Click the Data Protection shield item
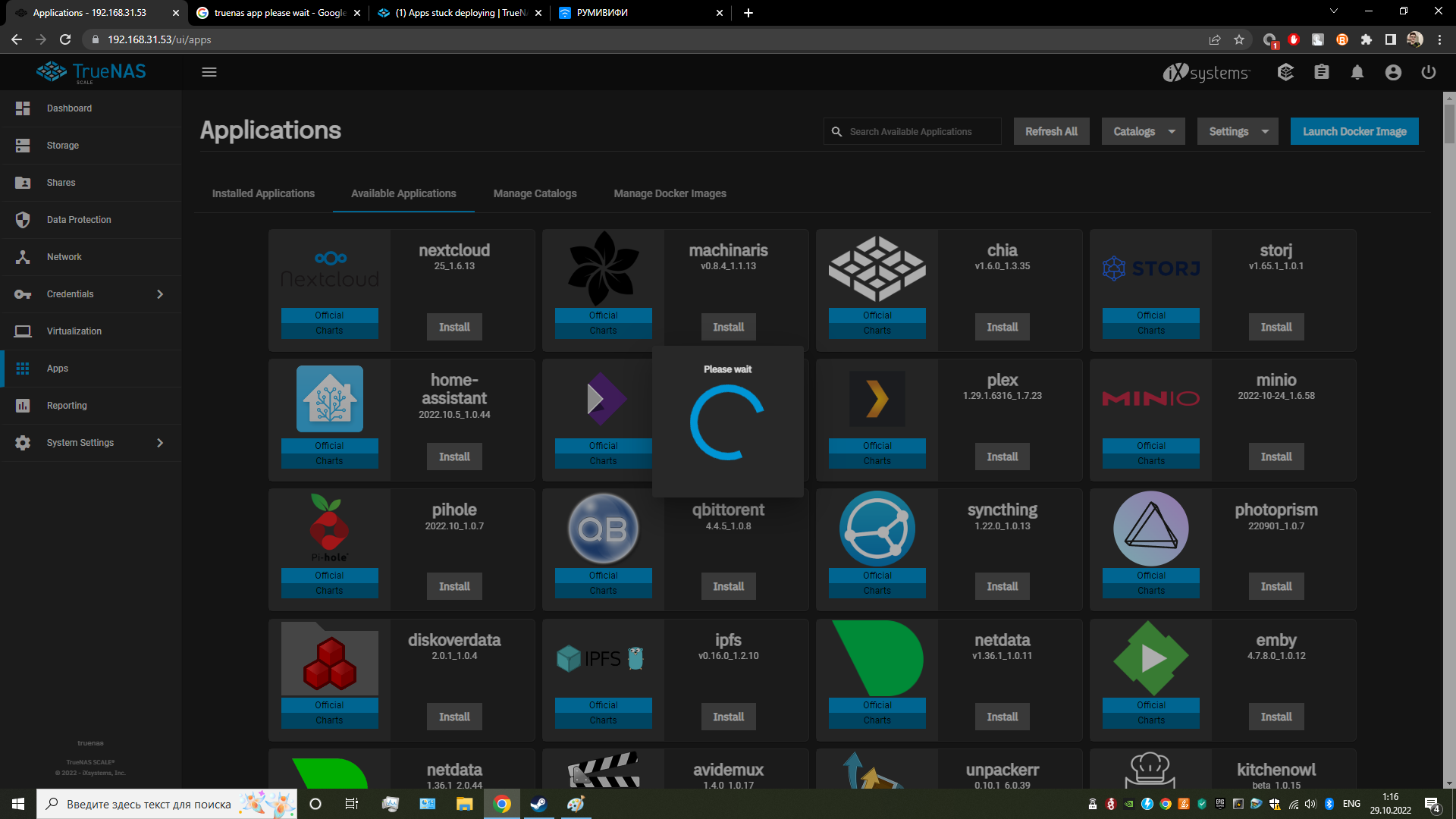Screen dimensions: 1456x819 (x=79, y=220)
